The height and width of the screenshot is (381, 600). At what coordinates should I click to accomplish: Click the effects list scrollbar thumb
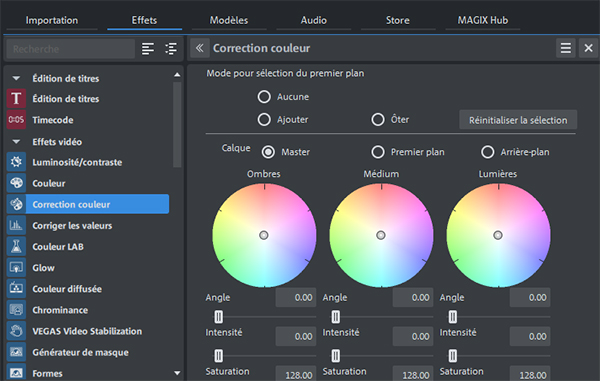177,124
